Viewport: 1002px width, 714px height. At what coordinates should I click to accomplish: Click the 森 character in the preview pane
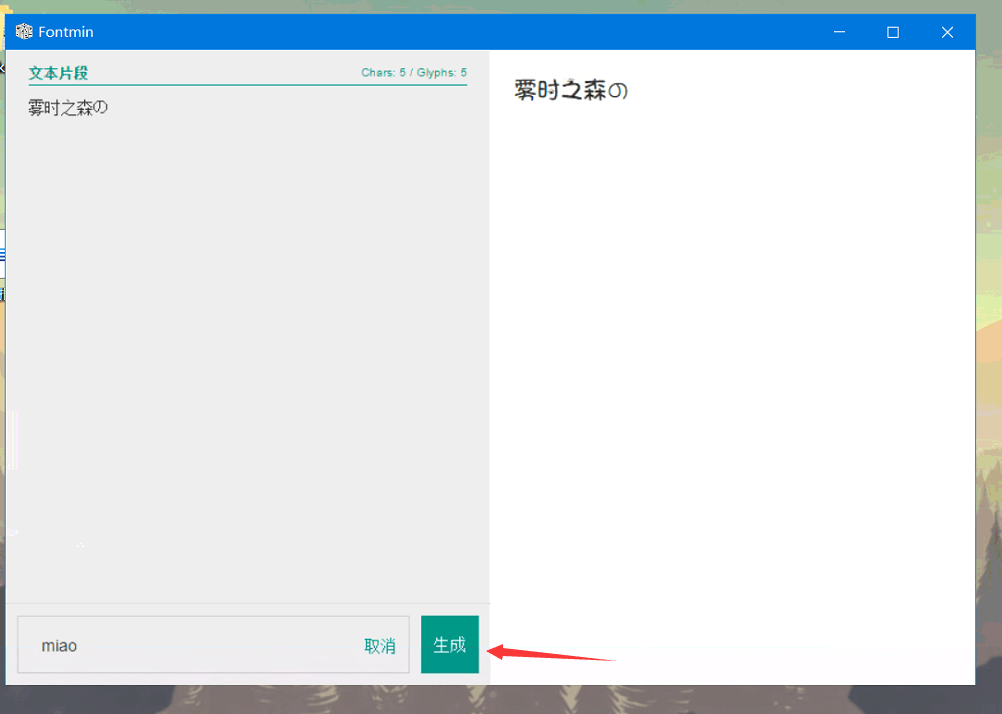tap(595, 91)
